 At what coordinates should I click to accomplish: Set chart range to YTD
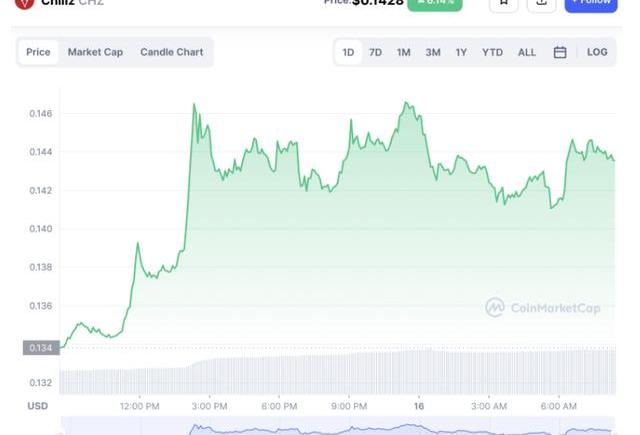point(492,52)
